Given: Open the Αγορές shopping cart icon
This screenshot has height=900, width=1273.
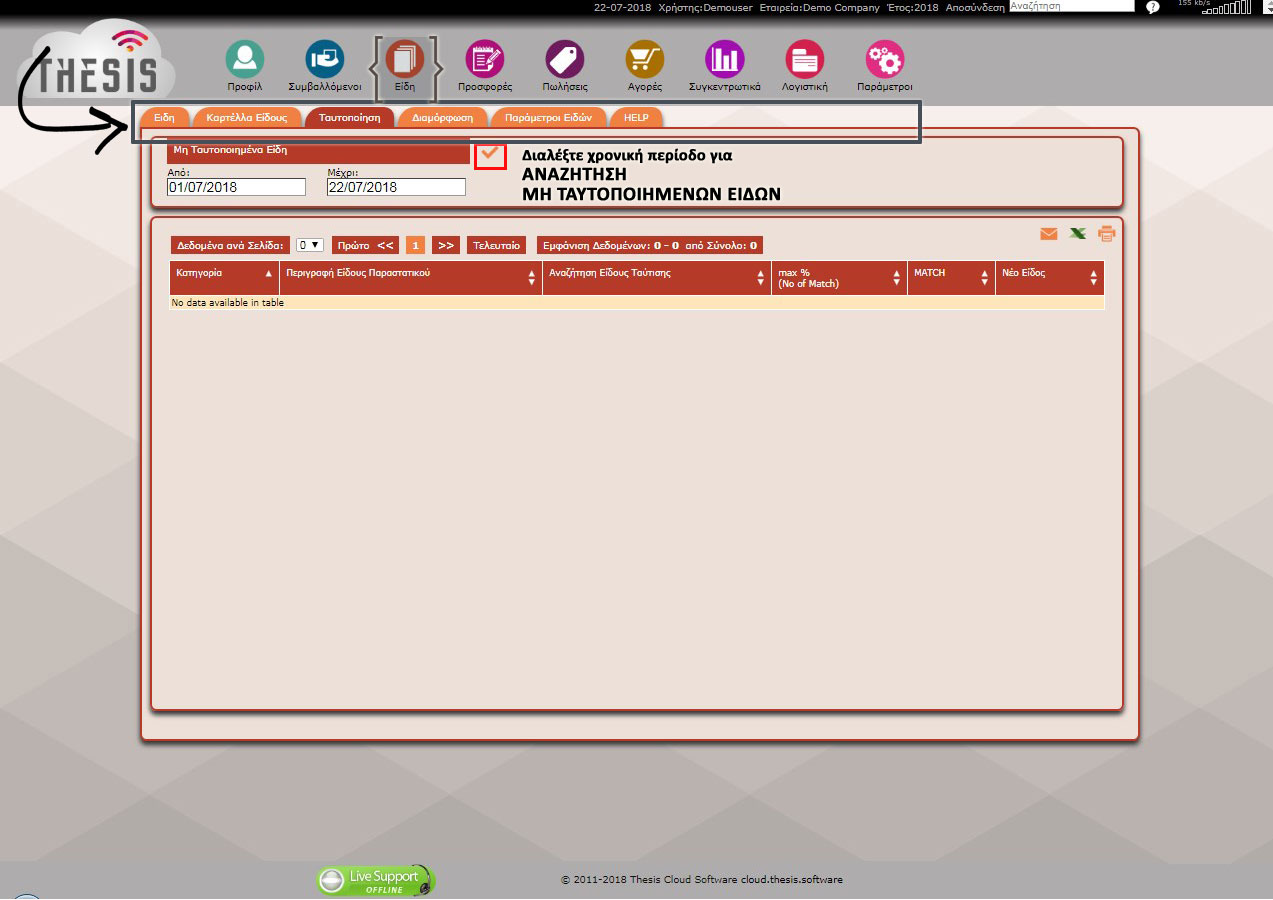Looking at the screenshot, I should [645, 60].
